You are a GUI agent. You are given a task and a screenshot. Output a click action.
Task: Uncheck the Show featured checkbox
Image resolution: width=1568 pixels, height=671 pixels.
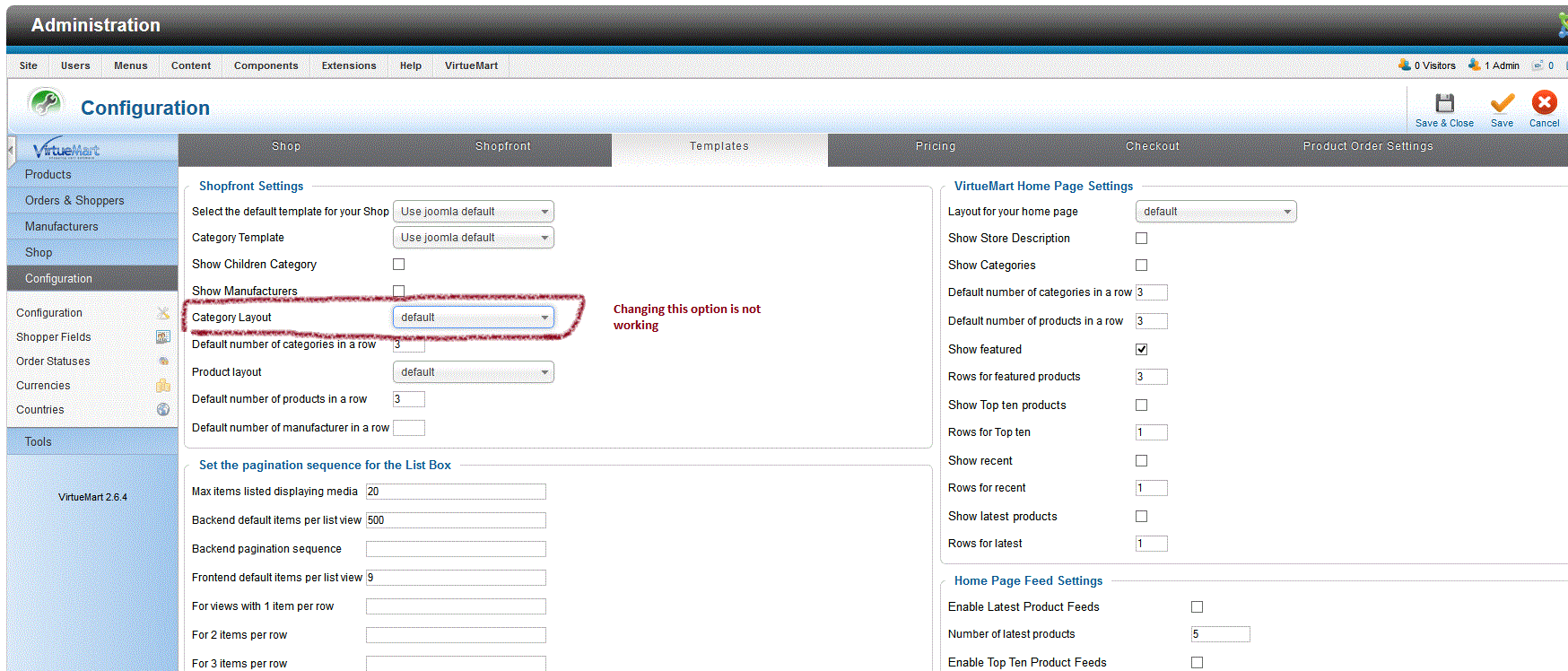pos(1142,350)
